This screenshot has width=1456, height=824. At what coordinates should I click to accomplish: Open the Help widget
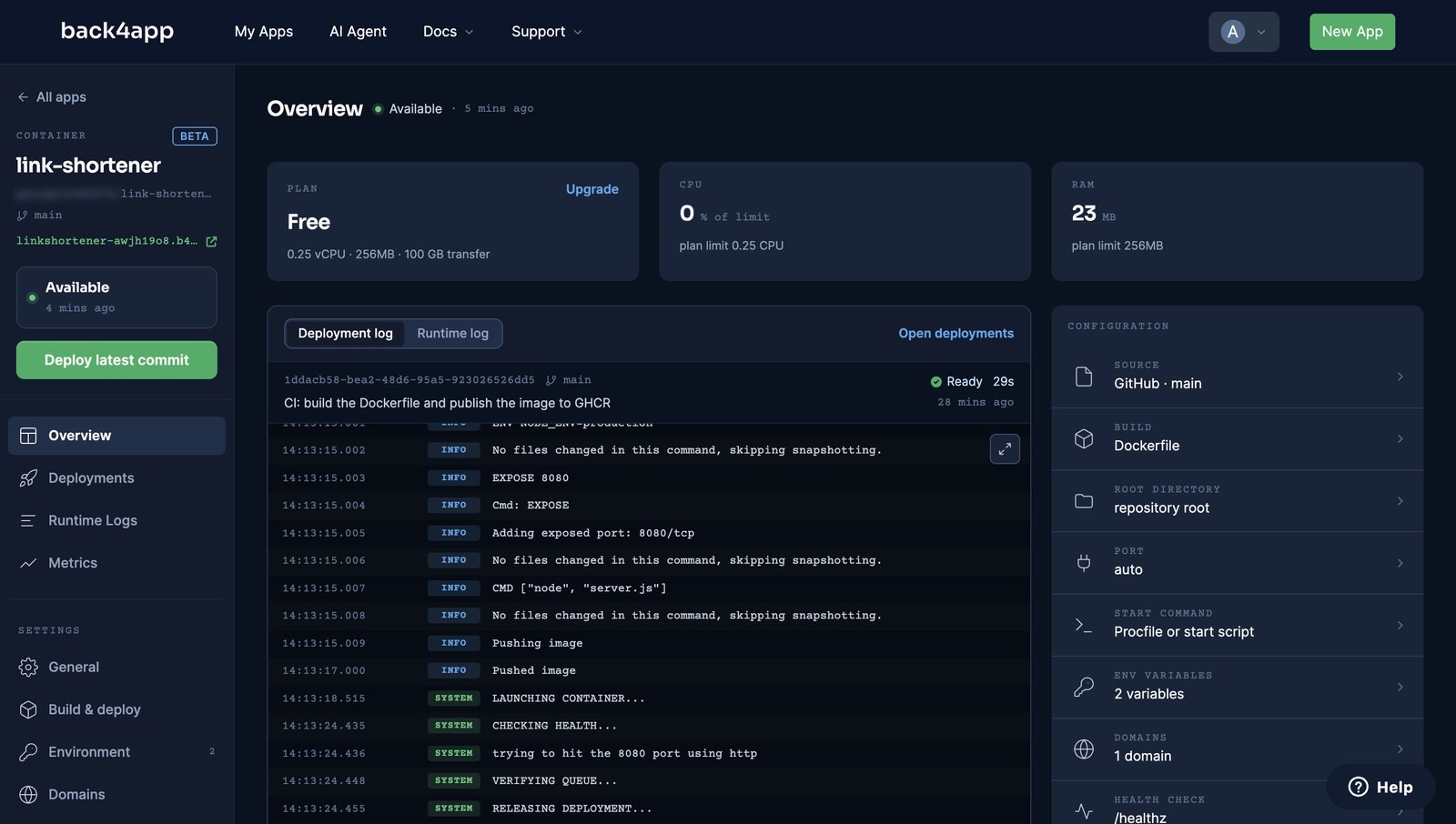coord(1380,787)
